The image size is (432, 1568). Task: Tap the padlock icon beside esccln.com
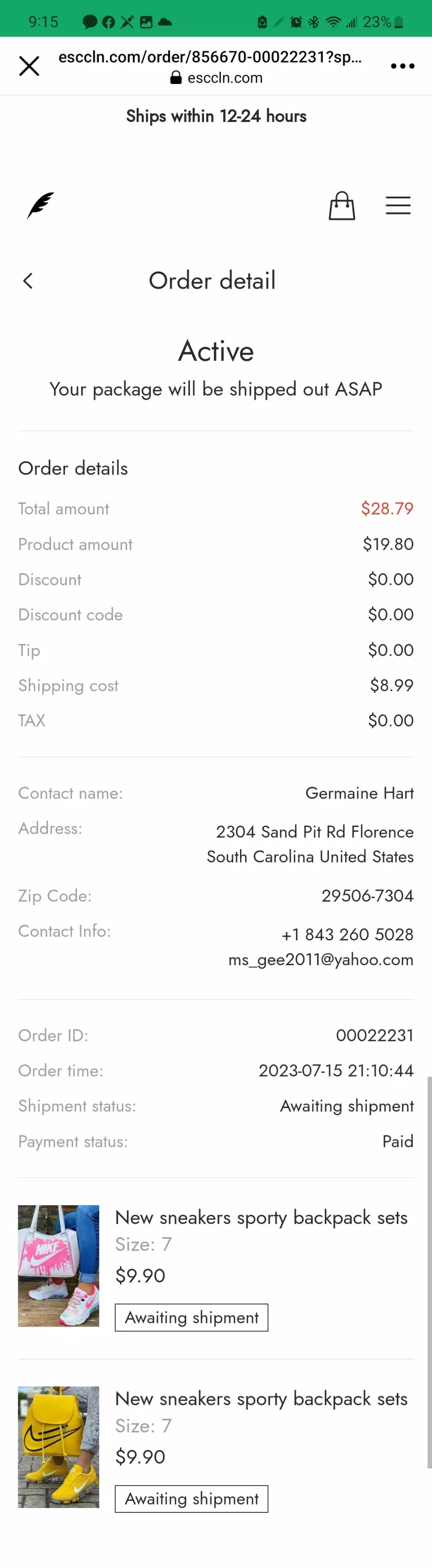(176, 77)
